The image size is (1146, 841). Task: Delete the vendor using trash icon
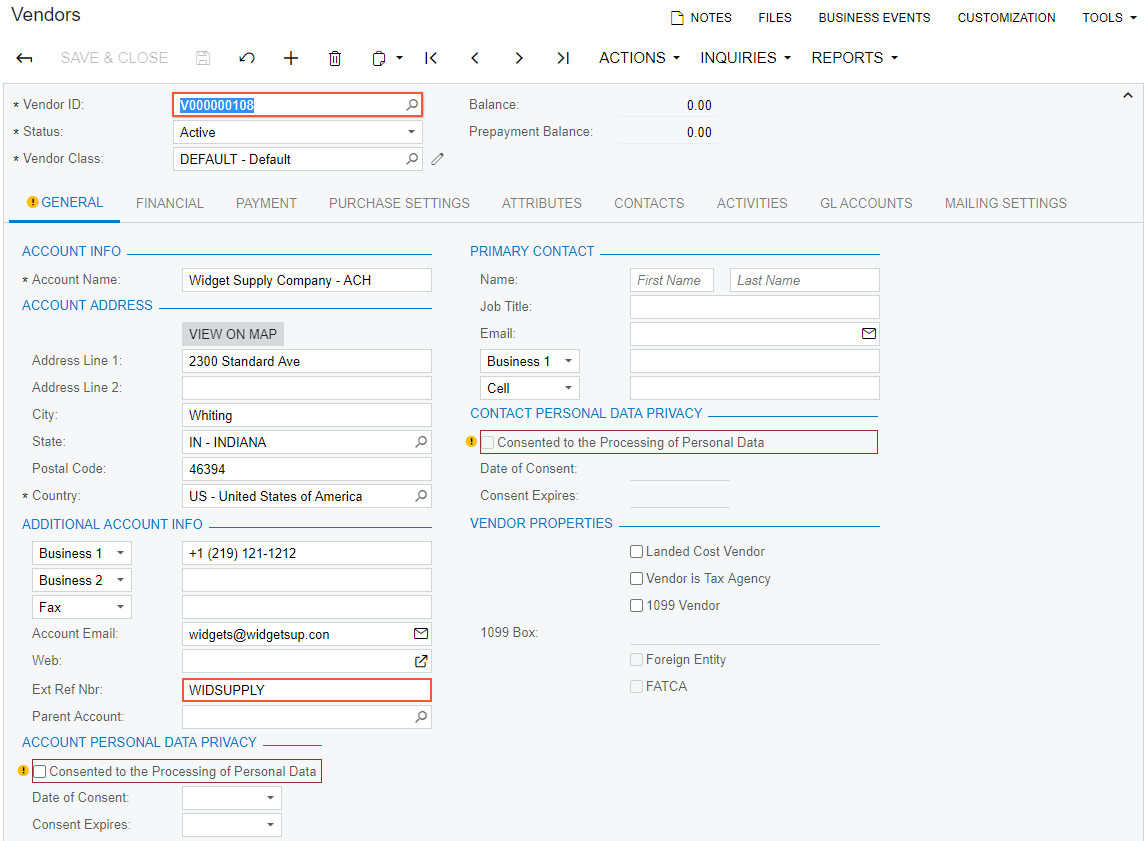(335, 58)
